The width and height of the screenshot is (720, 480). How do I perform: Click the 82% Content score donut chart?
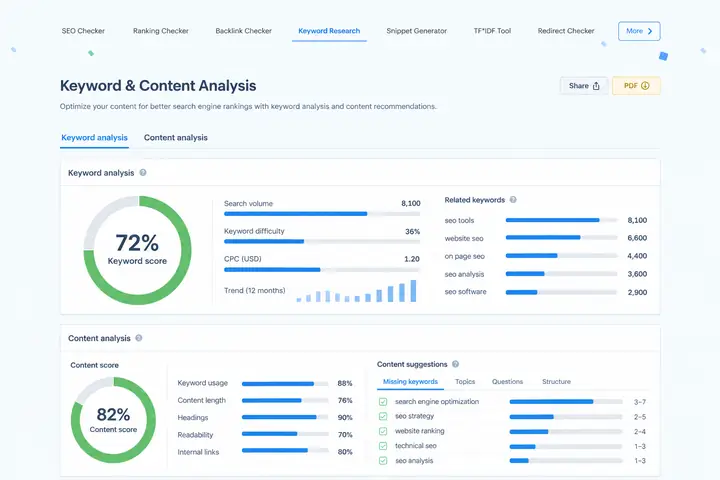(113, 420)
